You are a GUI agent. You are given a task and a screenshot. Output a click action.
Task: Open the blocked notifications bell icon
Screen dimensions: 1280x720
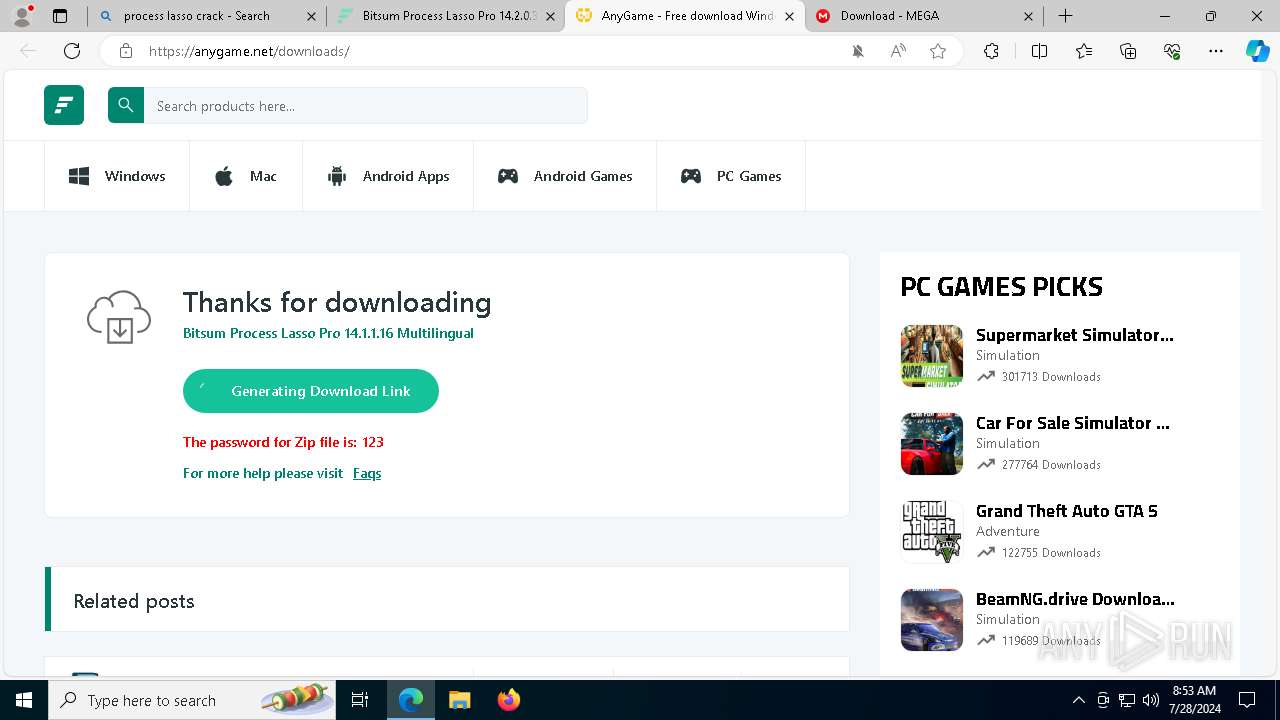click(x=858, y=51)
